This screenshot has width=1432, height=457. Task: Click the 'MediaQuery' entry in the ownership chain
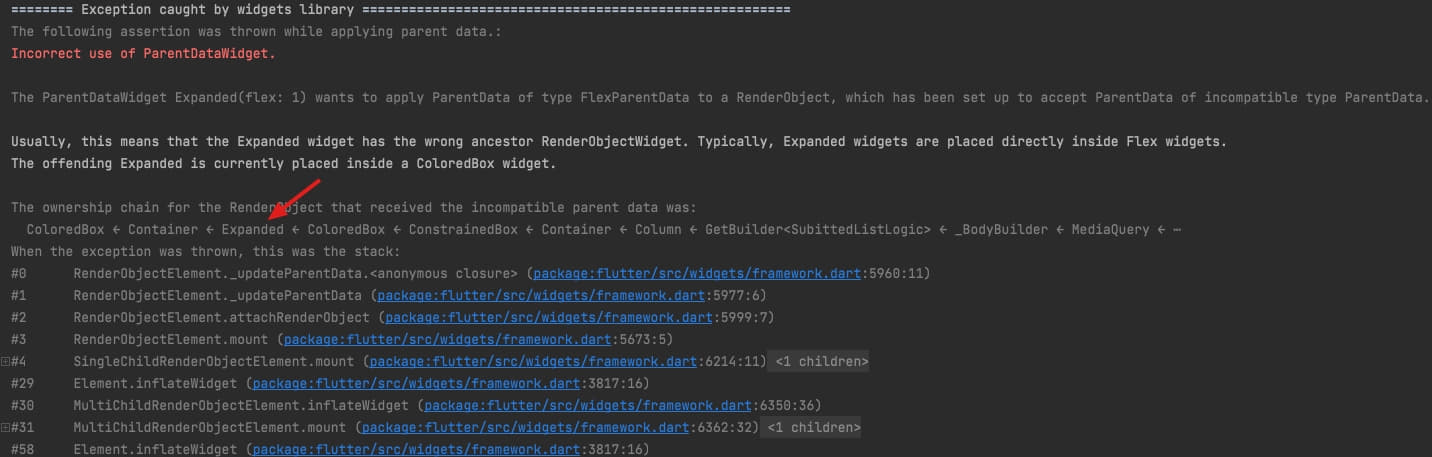1111,229
